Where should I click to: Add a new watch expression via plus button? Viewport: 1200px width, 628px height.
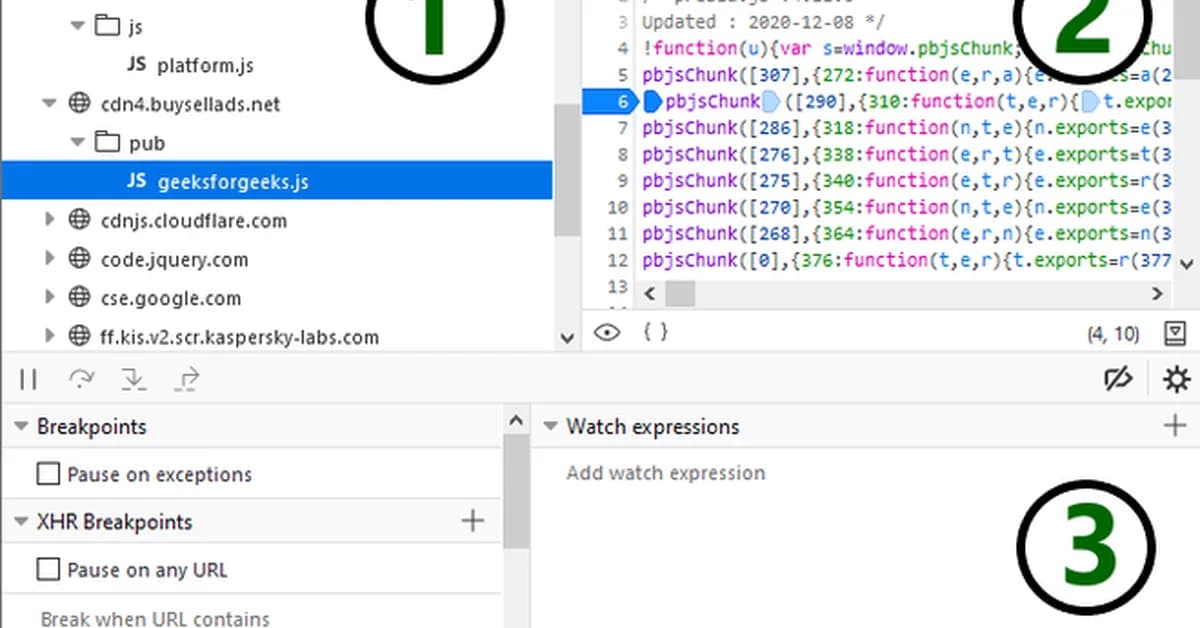1174,425
